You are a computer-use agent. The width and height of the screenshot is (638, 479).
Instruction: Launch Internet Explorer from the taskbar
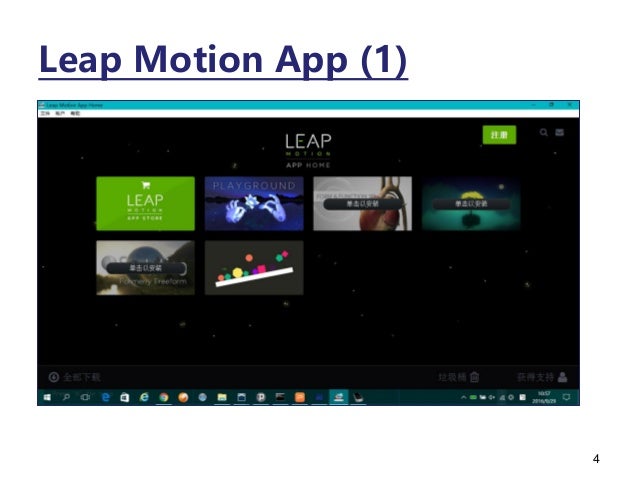coord(144,397)
